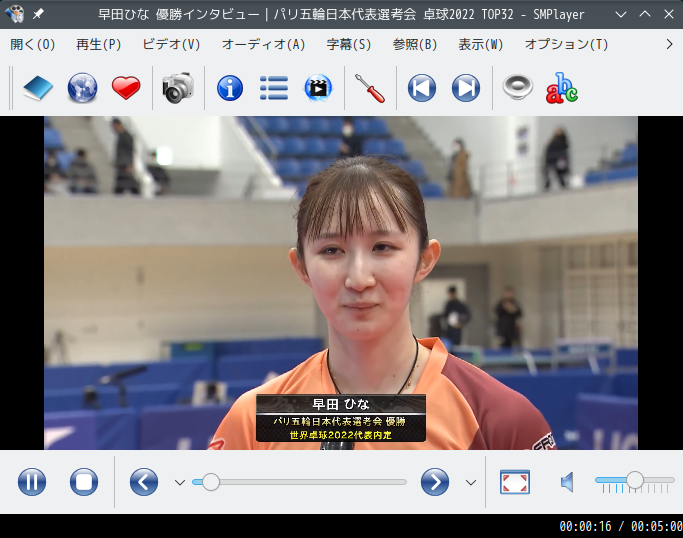The height and width of the screenshot is (538, 683).
Task: Click the seek slider position handle
Action: point(211,482)
